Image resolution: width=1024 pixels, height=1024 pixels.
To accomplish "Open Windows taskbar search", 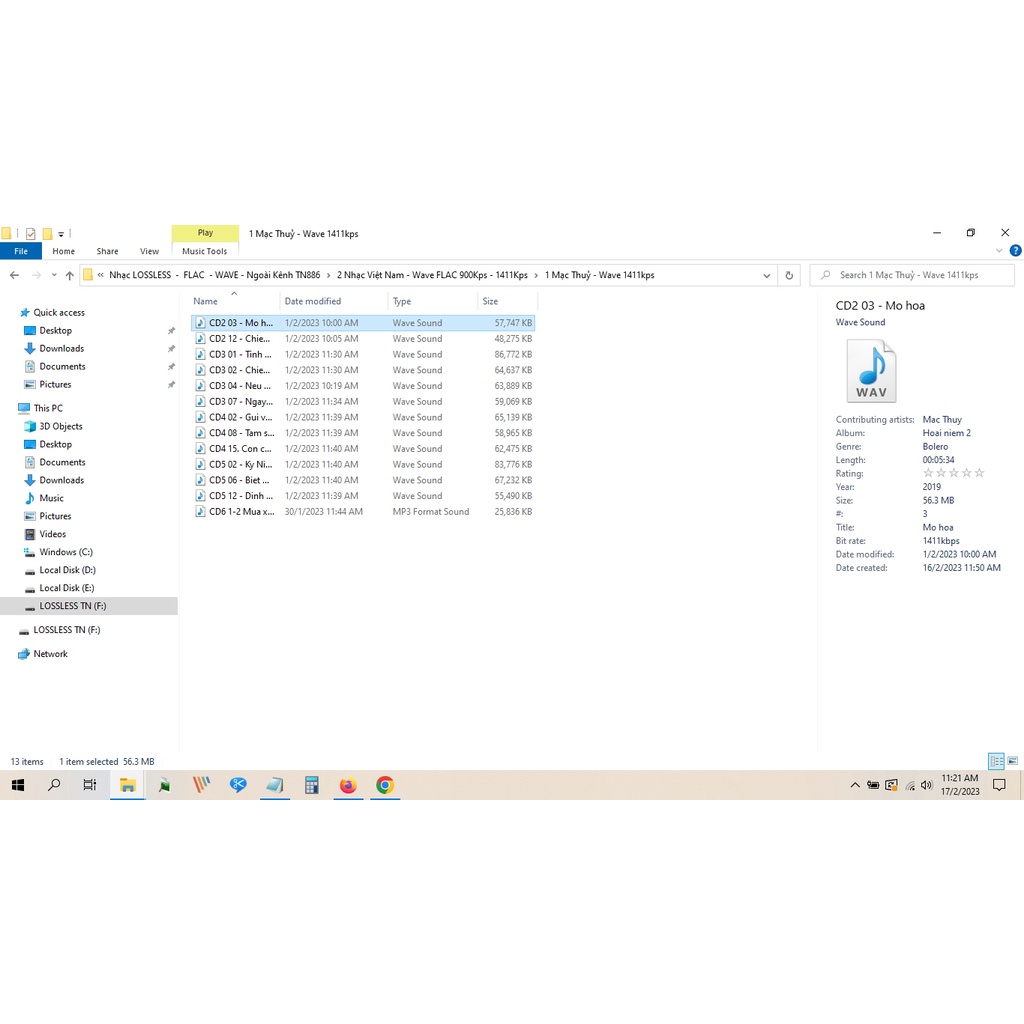I will (x=54, y=786).
